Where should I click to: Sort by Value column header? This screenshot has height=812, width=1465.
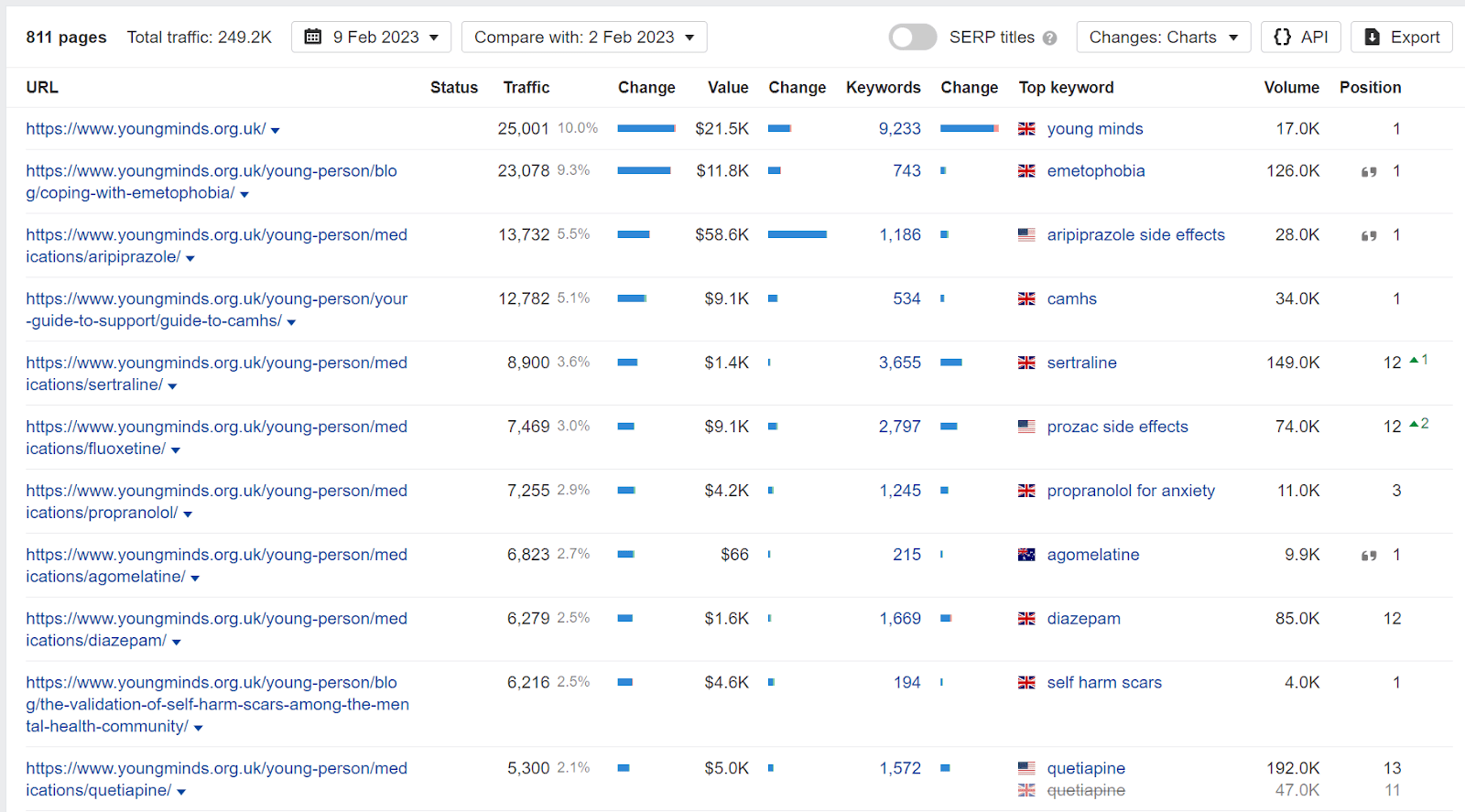point(728,88)
